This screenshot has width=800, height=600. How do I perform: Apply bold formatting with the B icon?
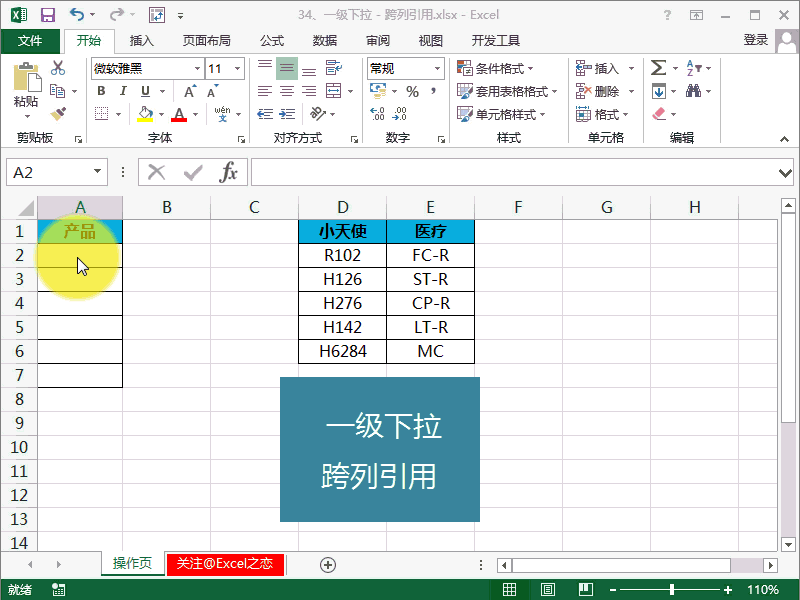tap(100, 90)
